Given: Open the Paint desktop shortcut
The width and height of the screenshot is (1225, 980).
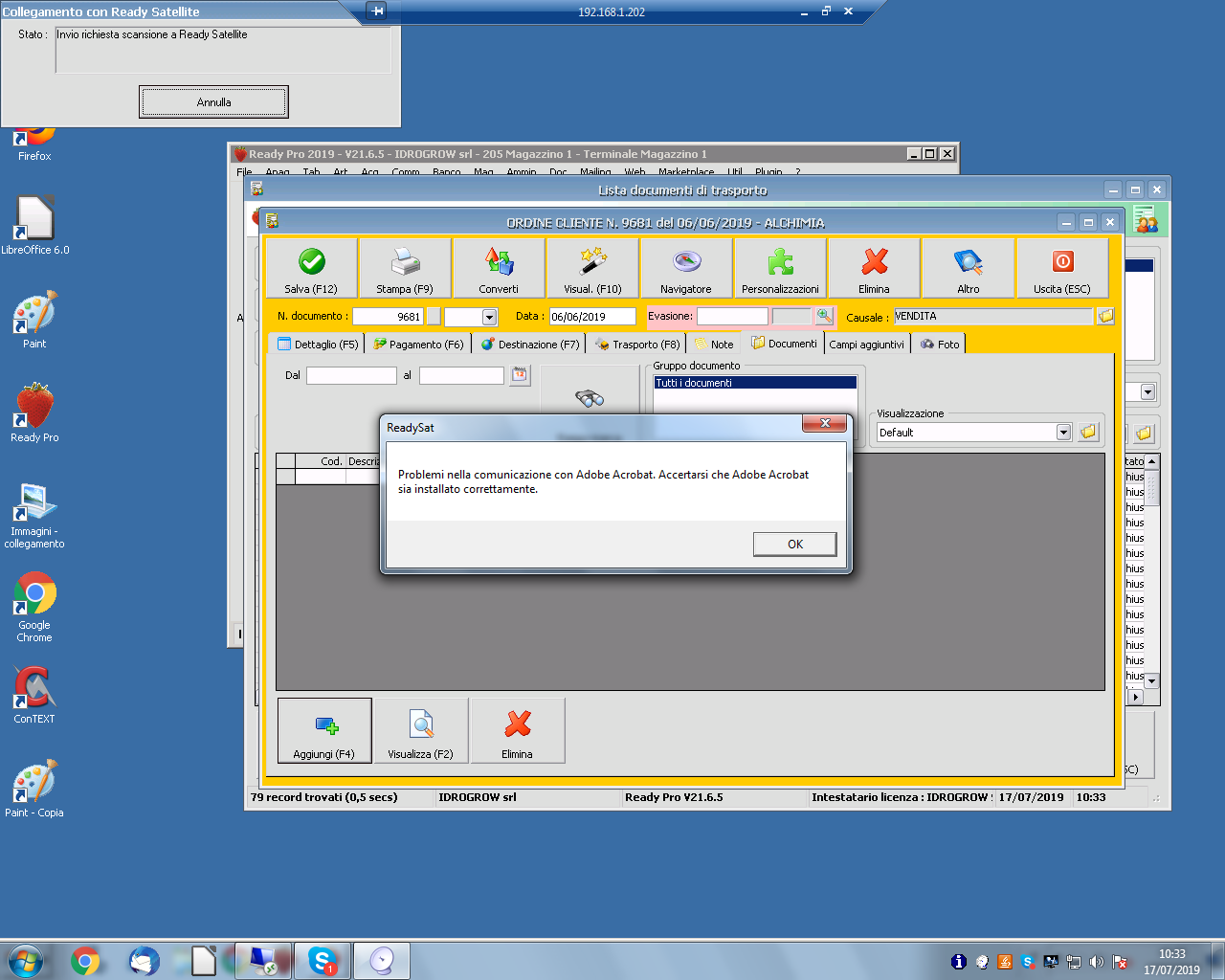Looking at the screenshot, I should point(34,320).
